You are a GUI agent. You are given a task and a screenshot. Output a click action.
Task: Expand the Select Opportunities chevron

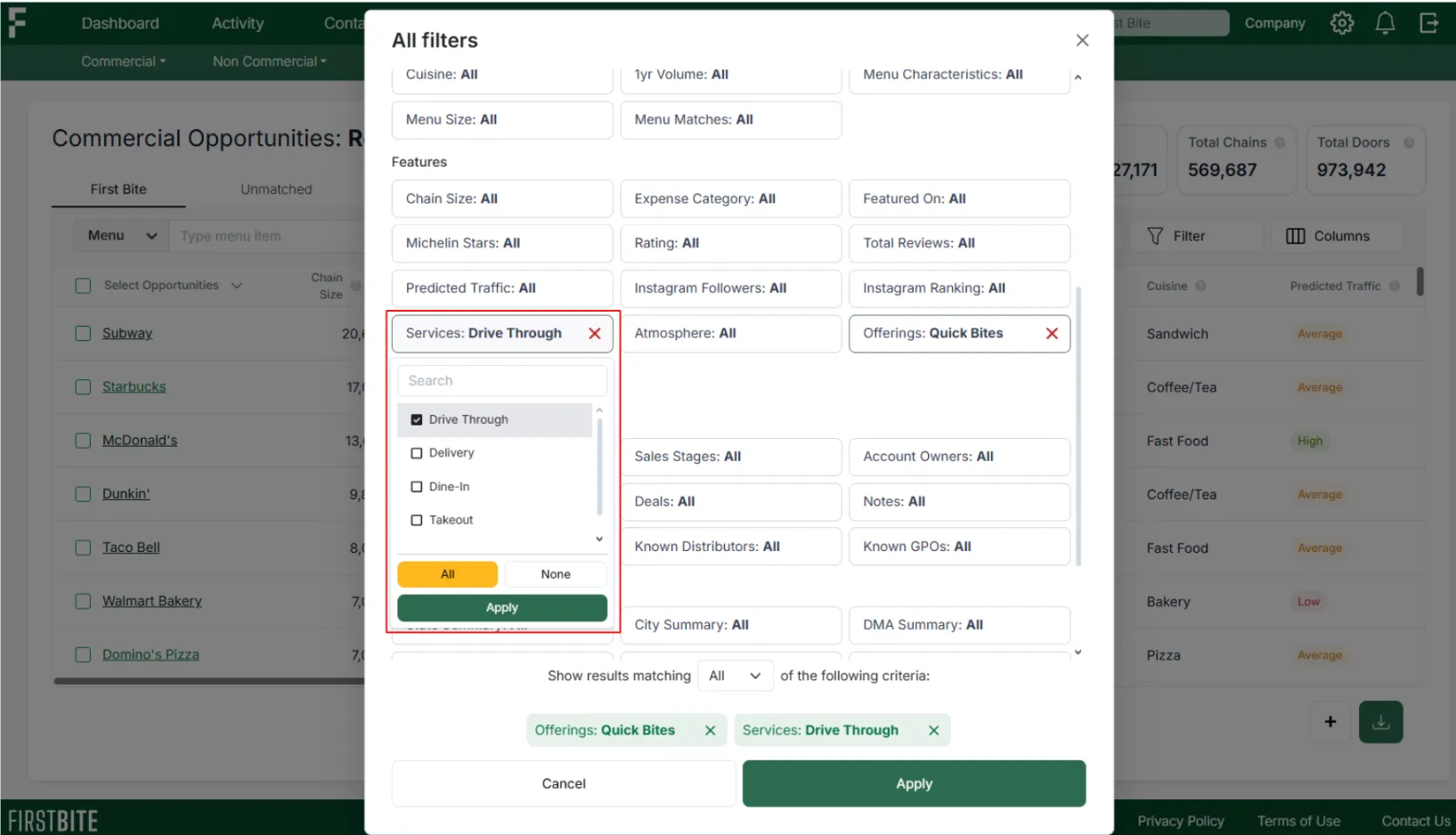237,286
